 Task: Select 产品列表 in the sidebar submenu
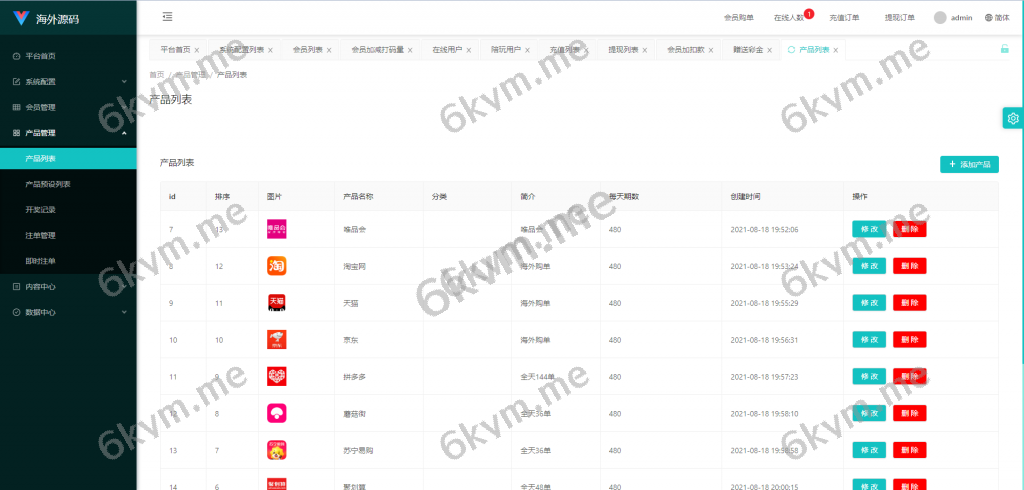click(x=69, y=159)
